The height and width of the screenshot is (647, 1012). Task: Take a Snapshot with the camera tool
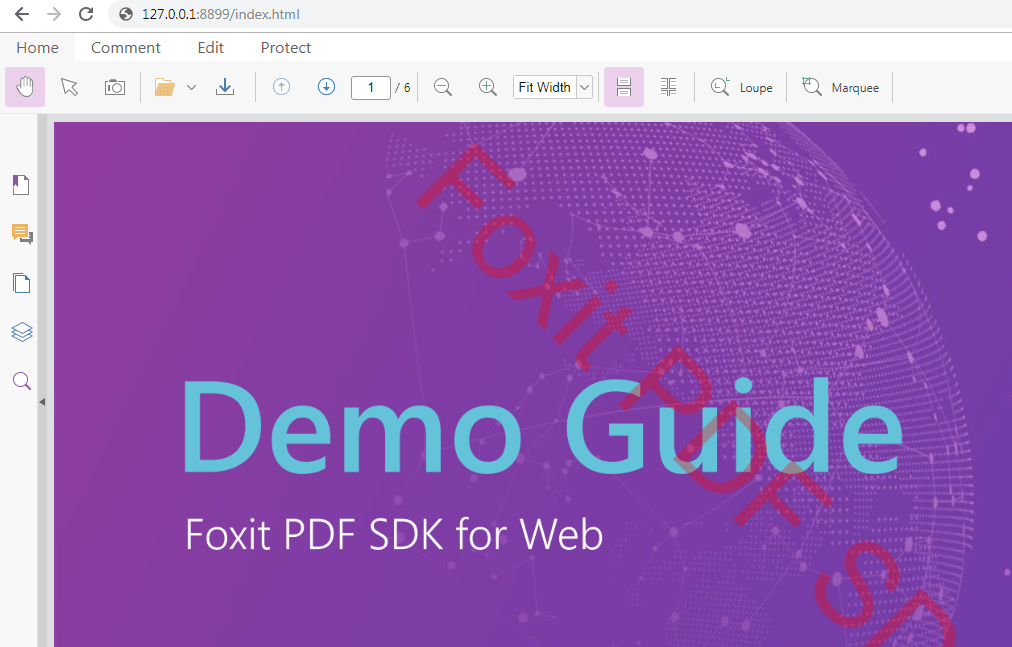point(114,86)
